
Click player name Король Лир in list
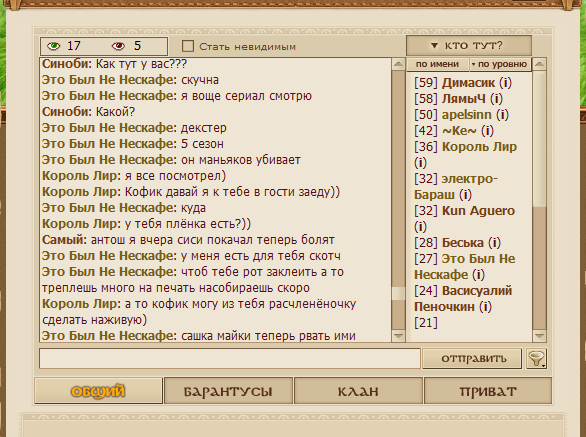(x=479, y=147)
